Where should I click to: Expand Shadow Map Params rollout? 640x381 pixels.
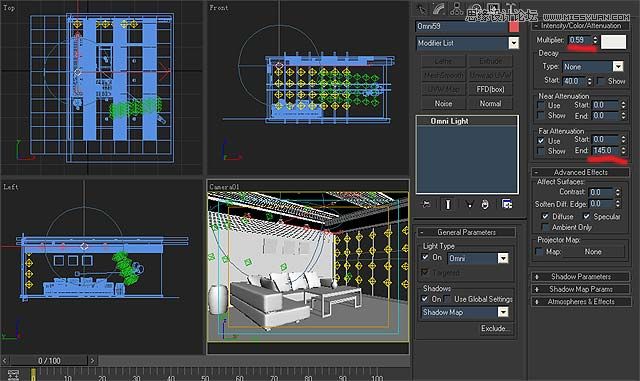pos(580,289)
